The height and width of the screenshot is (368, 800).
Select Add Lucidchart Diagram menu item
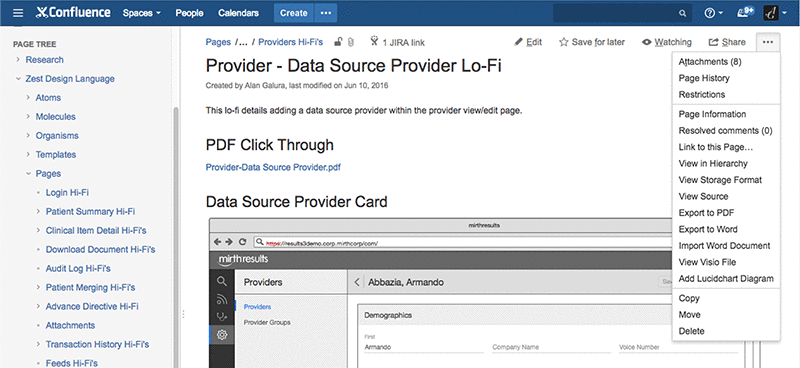(726, 279)
